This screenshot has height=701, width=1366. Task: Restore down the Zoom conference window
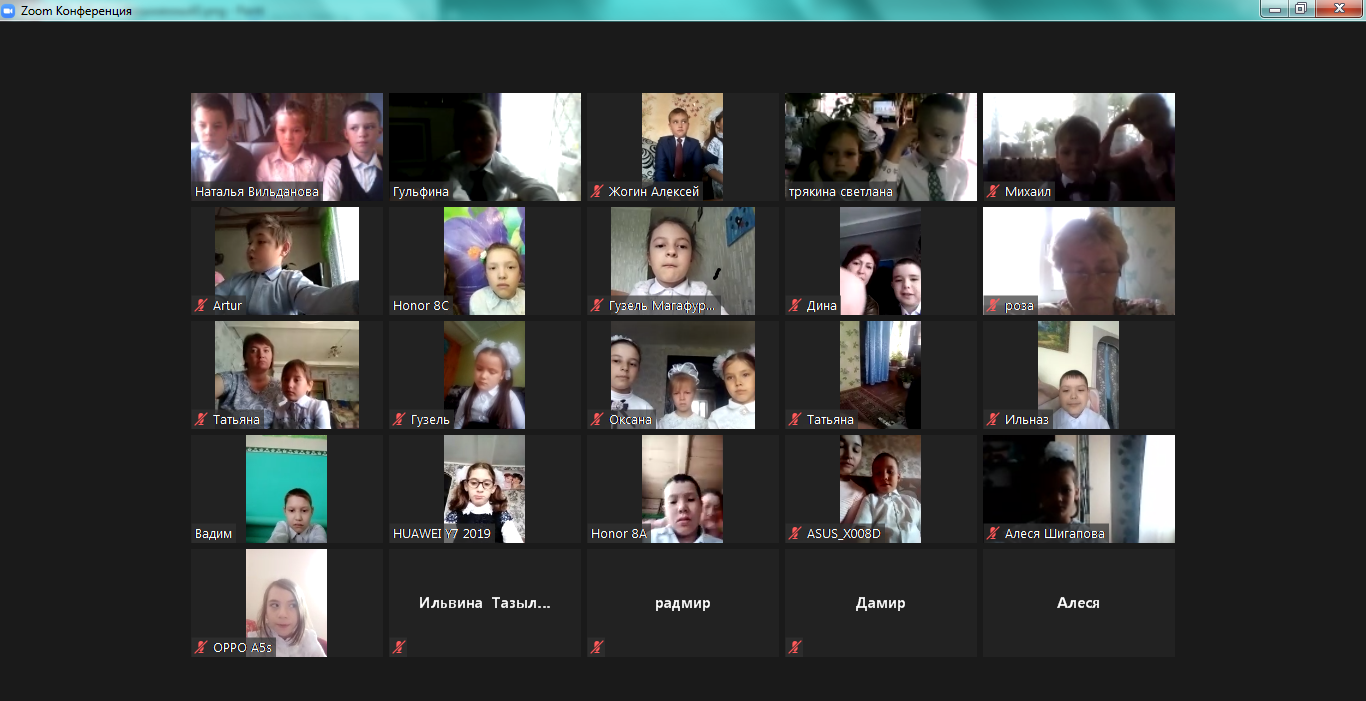(1300, 9)
